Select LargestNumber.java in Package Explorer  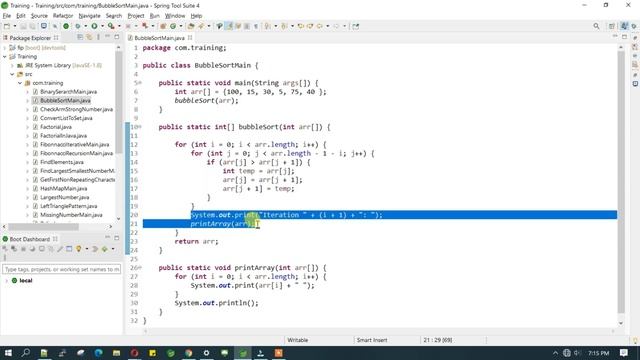click(x=64, y=198)
